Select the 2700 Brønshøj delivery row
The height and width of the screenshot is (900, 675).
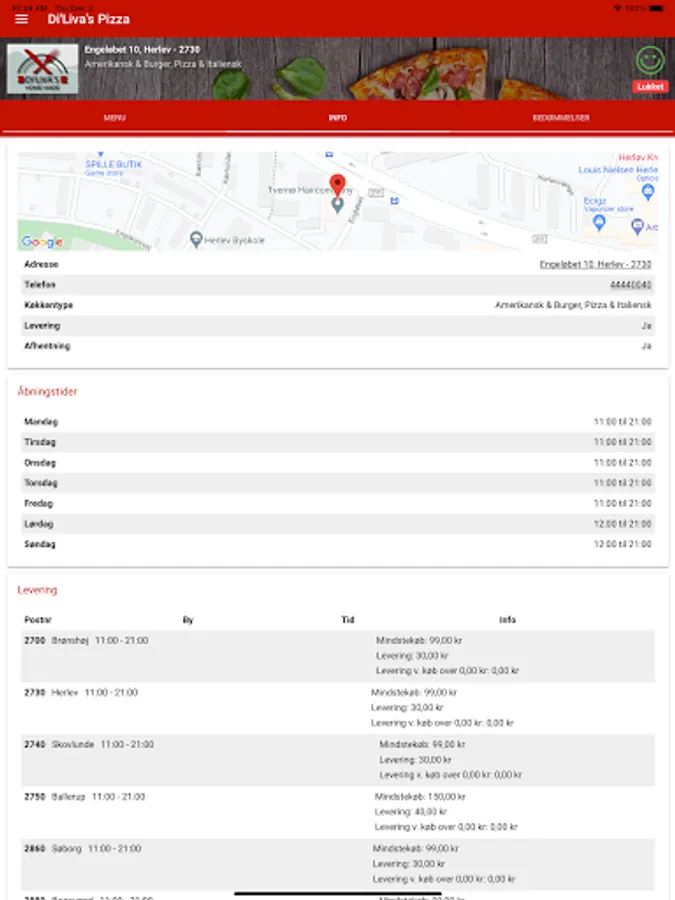coord(338,656)
